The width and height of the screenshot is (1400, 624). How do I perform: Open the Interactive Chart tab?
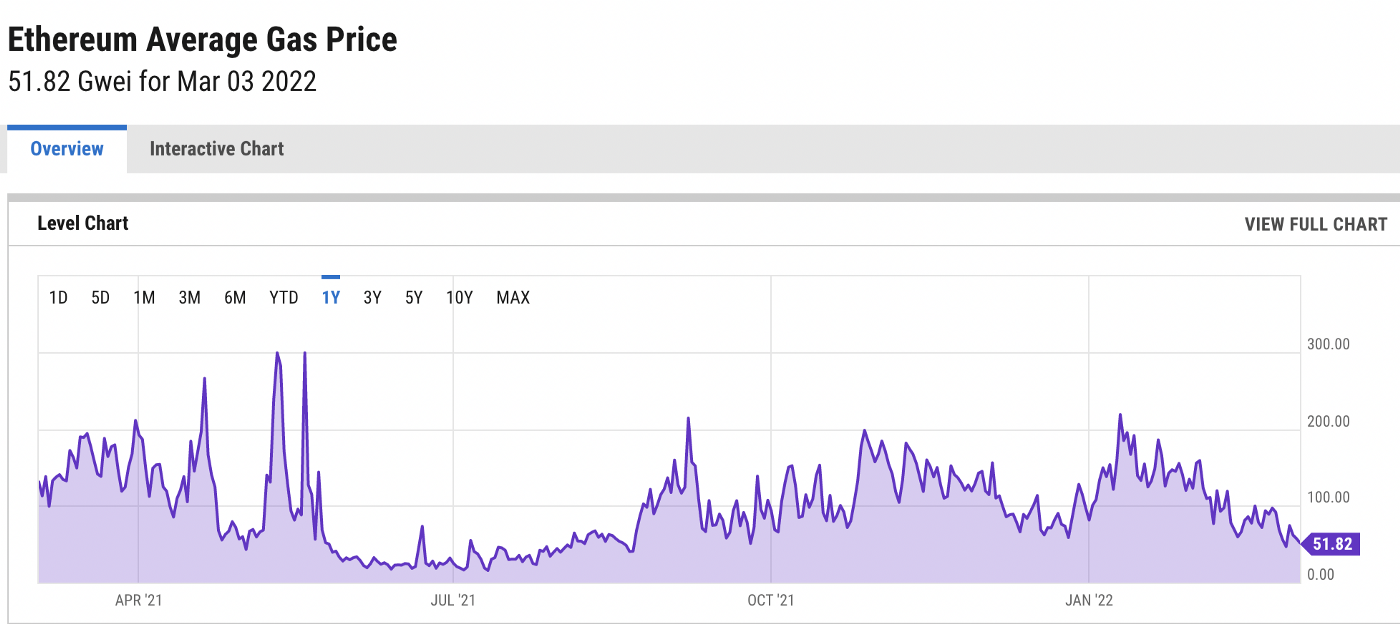(217, 149)
